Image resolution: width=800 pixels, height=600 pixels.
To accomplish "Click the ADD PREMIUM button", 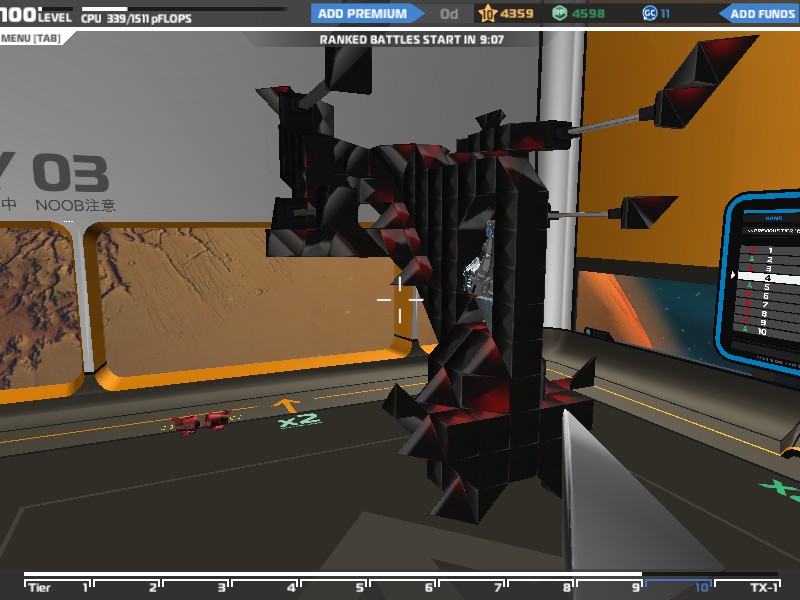I will coord(367,14).
